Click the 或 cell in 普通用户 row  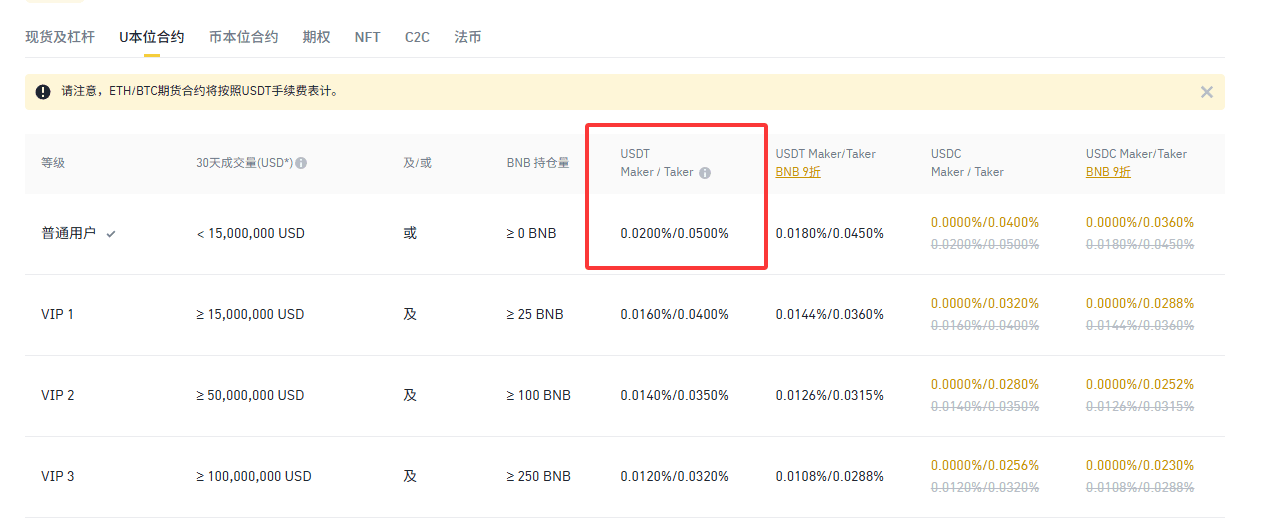[410, 233]
